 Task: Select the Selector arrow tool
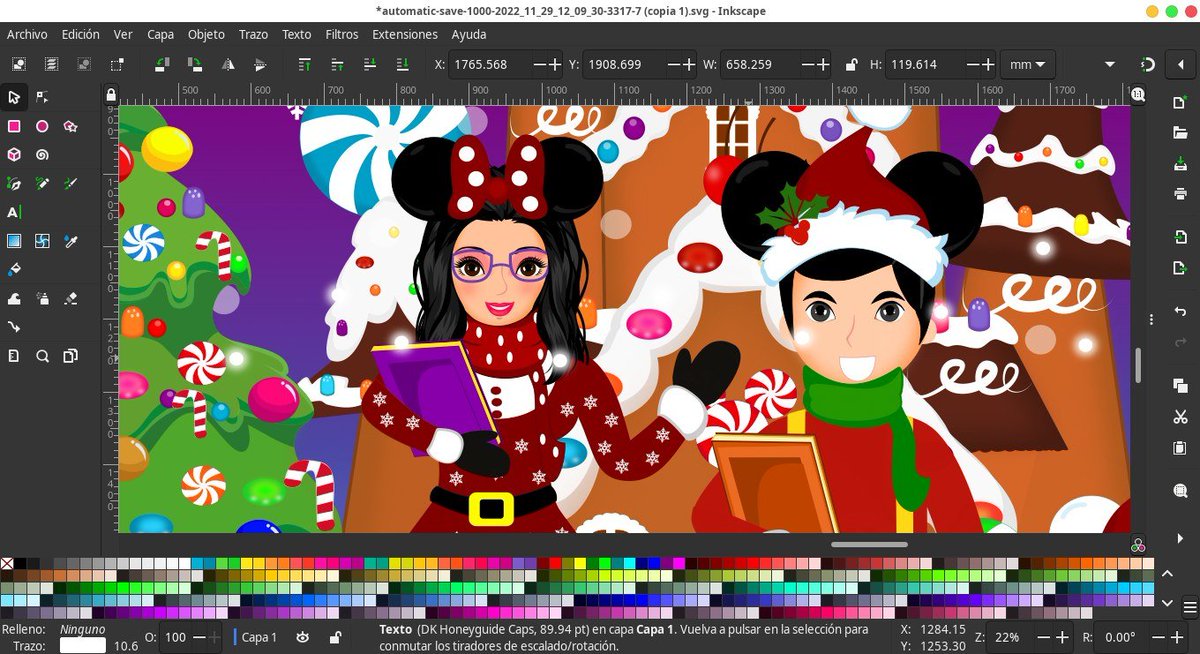[14, 98]
